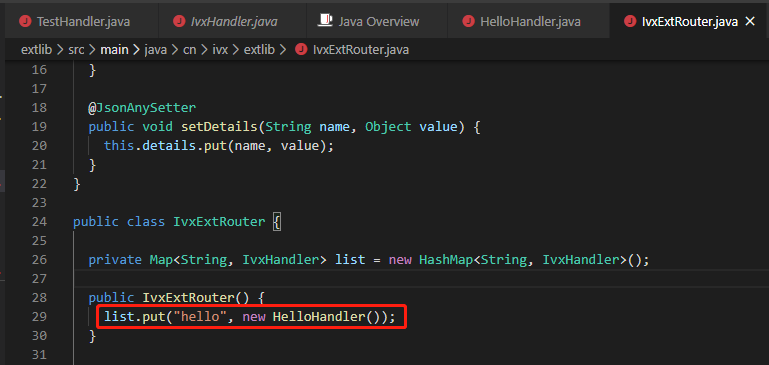Open the main breadcrumb segment
Screen dimensions: 769x365
point(114,50)
